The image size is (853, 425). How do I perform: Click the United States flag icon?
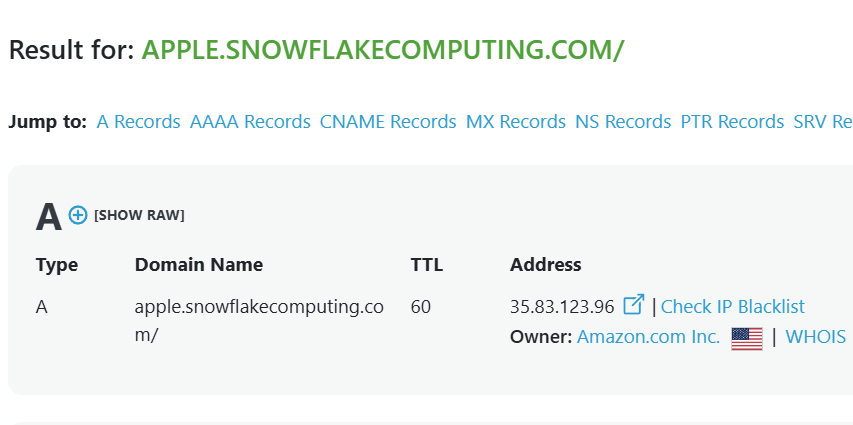[x=746, y=338]
